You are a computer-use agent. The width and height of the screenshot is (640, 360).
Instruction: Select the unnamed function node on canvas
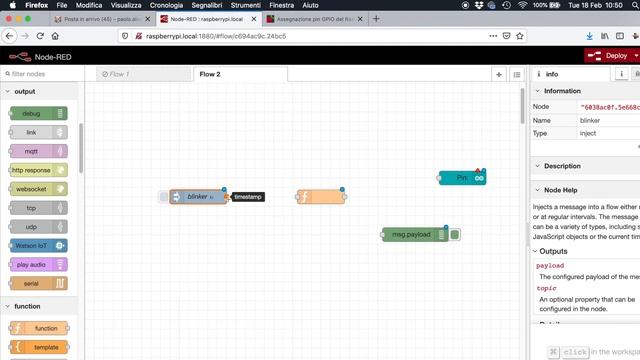click(x=321, y=197)
